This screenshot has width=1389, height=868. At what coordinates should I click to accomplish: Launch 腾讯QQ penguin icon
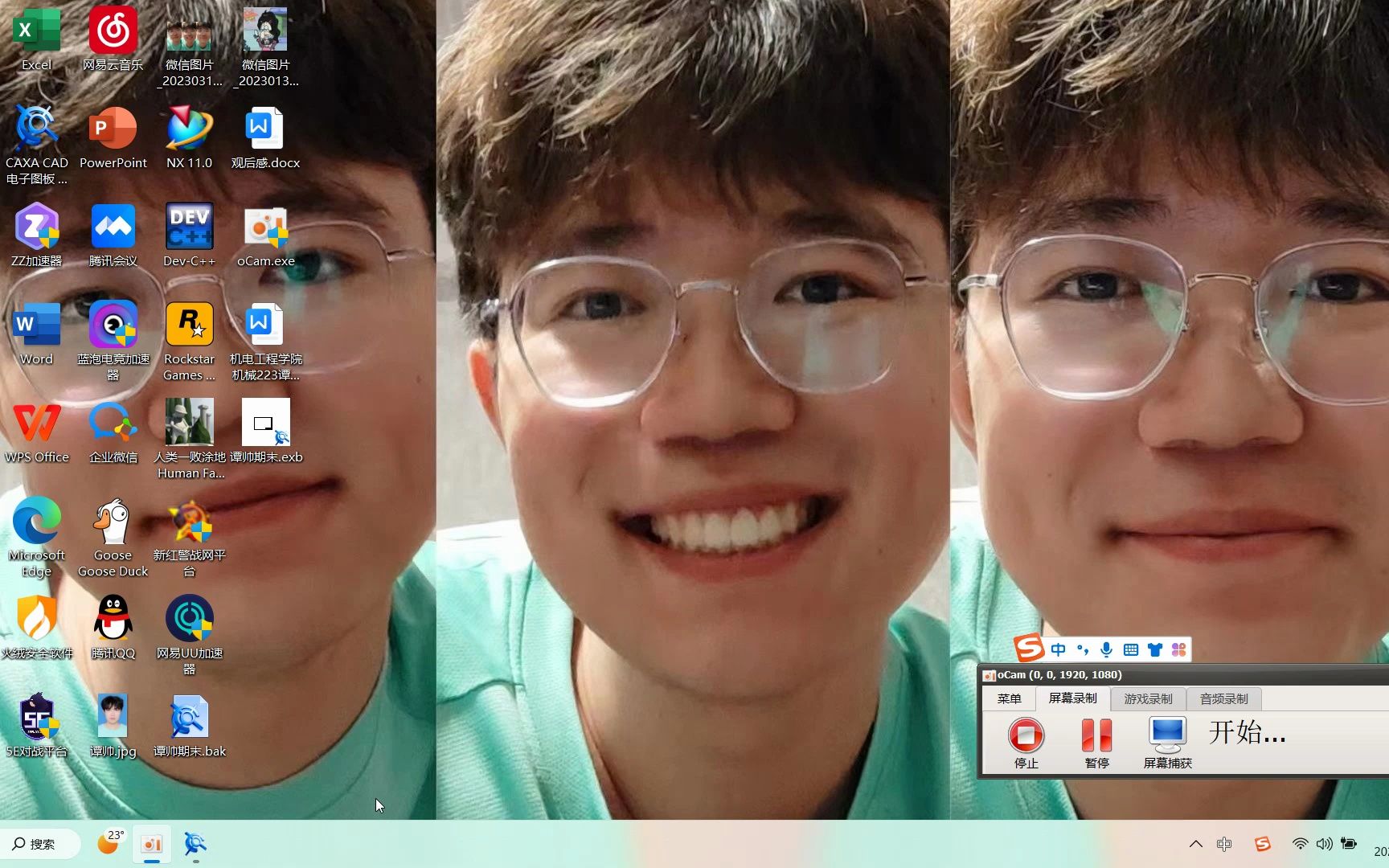point(113,628)
